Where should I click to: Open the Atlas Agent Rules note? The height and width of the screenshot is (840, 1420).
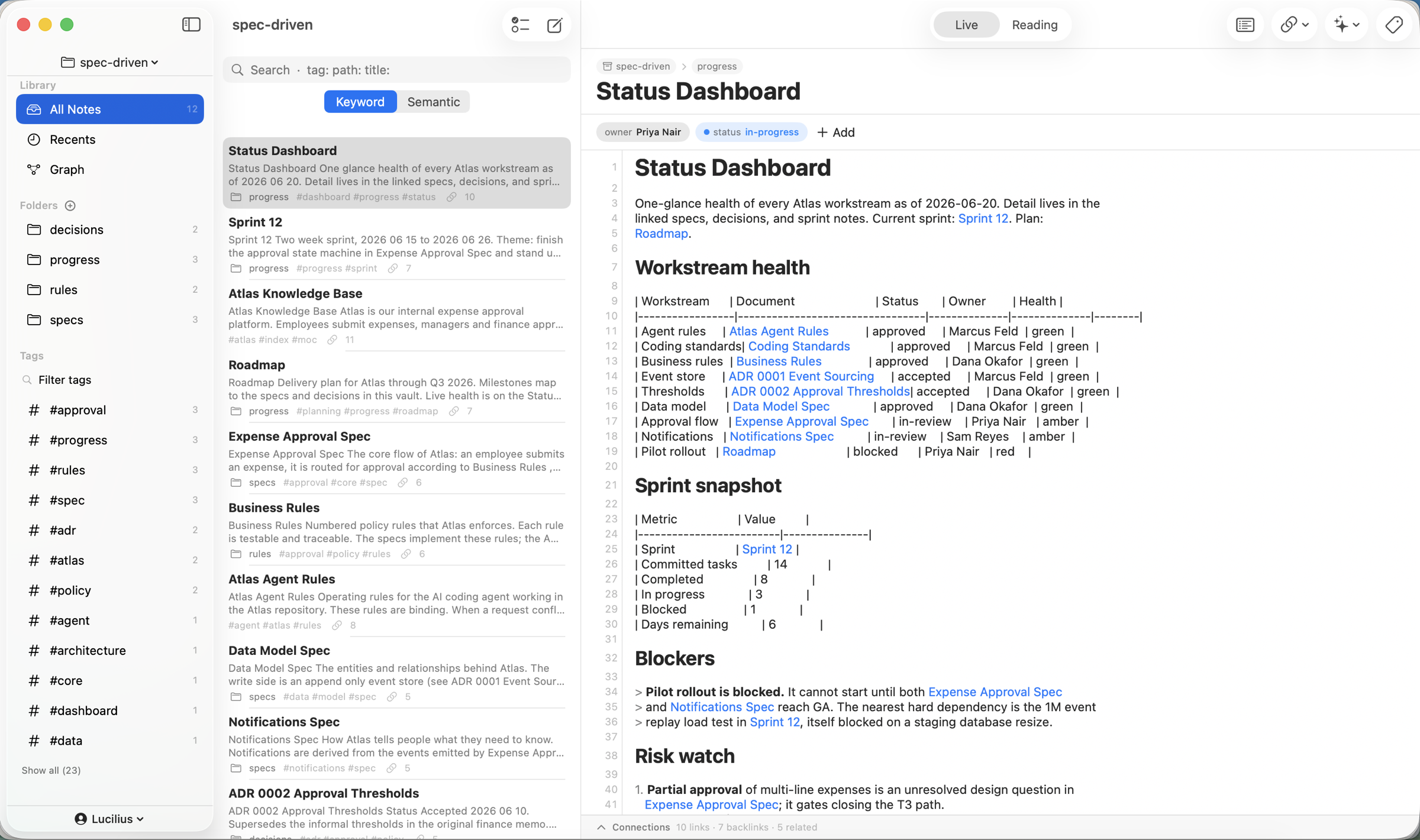click(396, 602)
